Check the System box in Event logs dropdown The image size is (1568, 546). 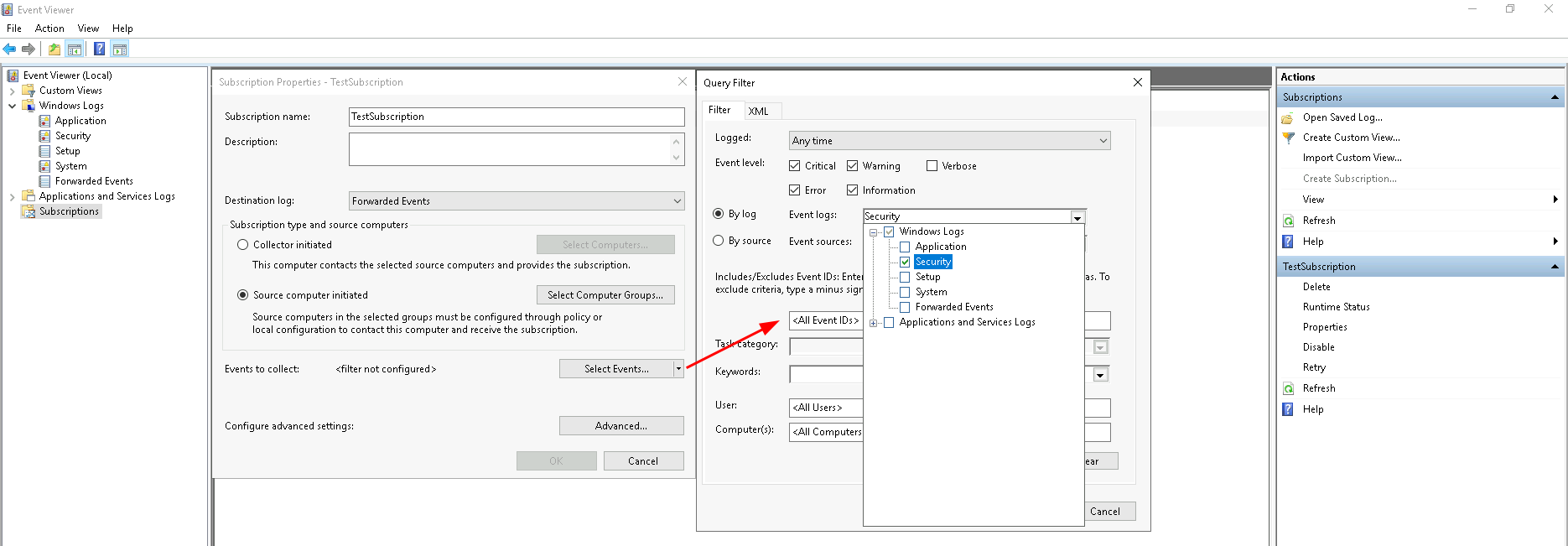tap(905, 292)
